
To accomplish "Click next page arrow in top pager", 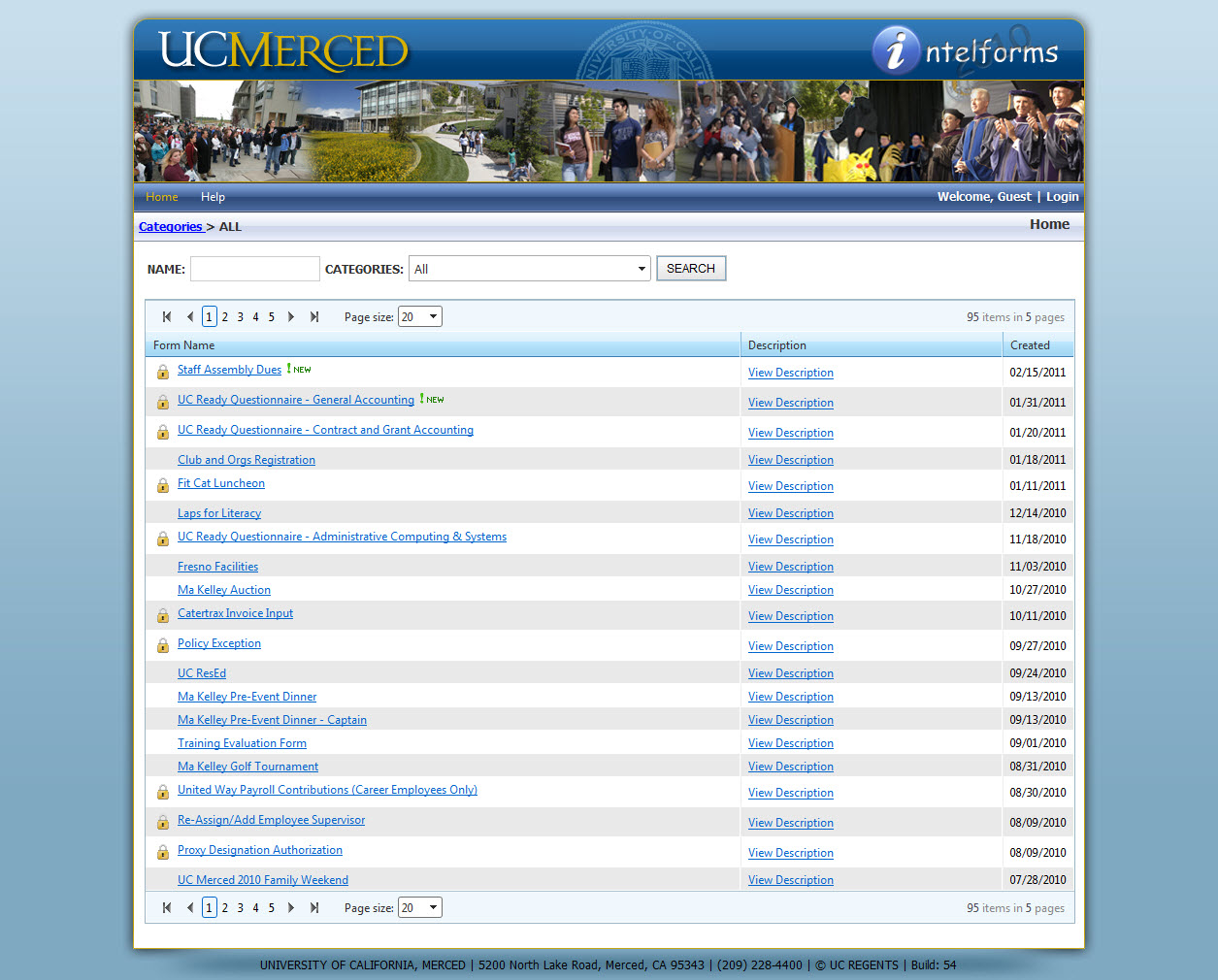I will 291,317.
